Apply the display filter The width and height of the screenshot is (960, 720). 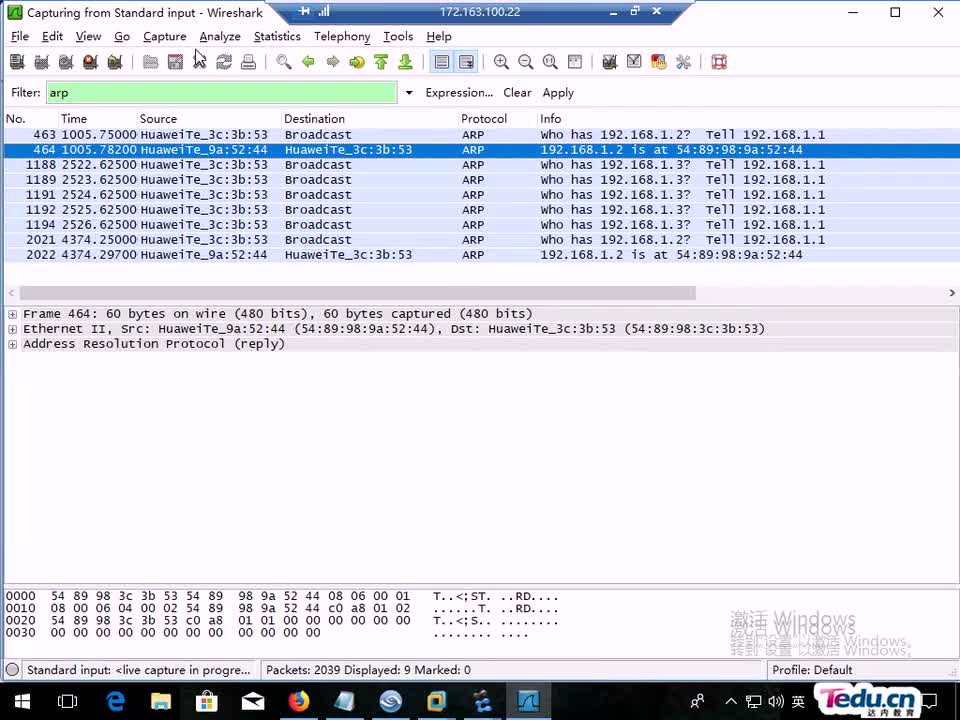[558, 92]
